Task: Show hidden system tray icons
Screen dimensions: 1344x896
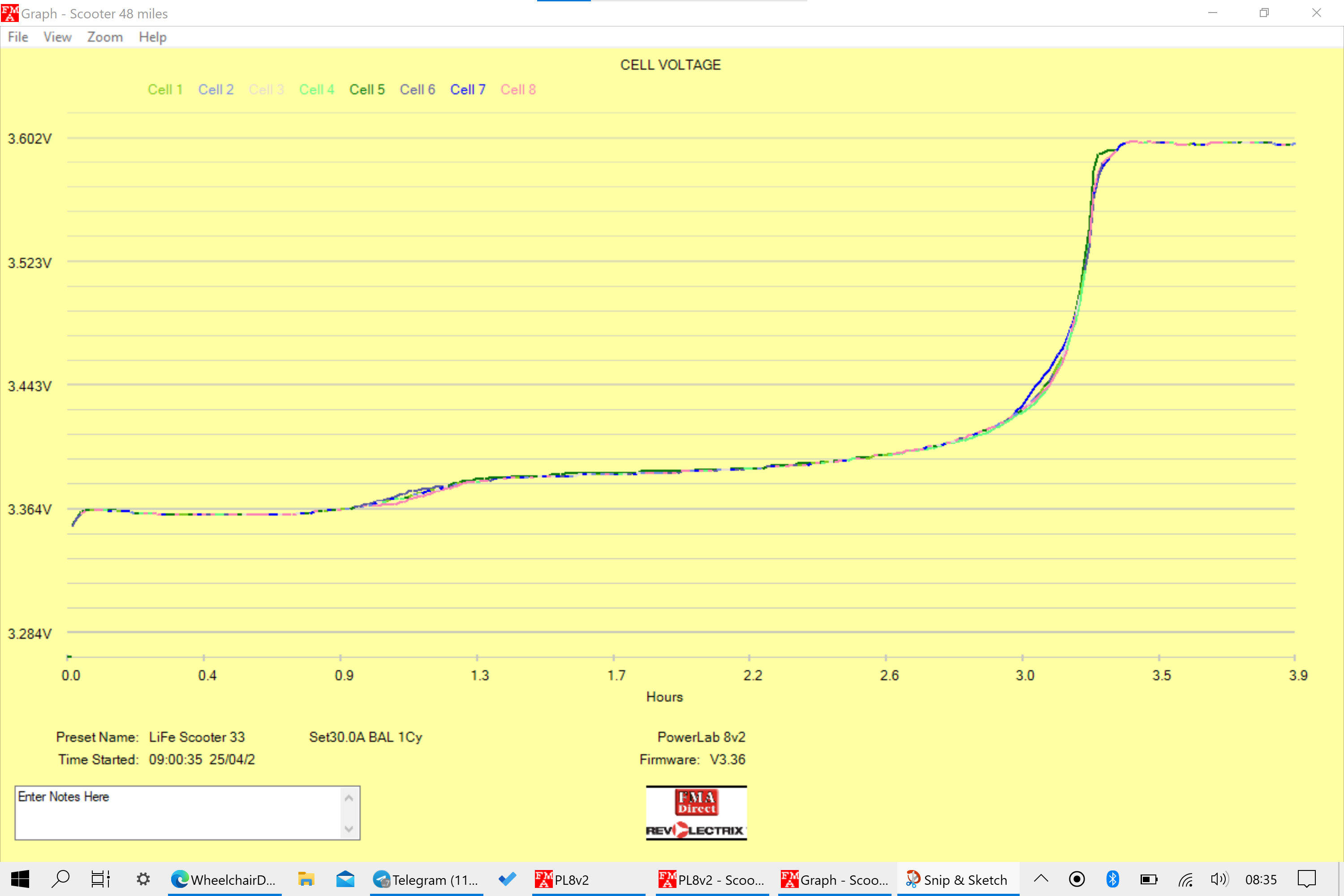Action: (x=1041, y=879)
